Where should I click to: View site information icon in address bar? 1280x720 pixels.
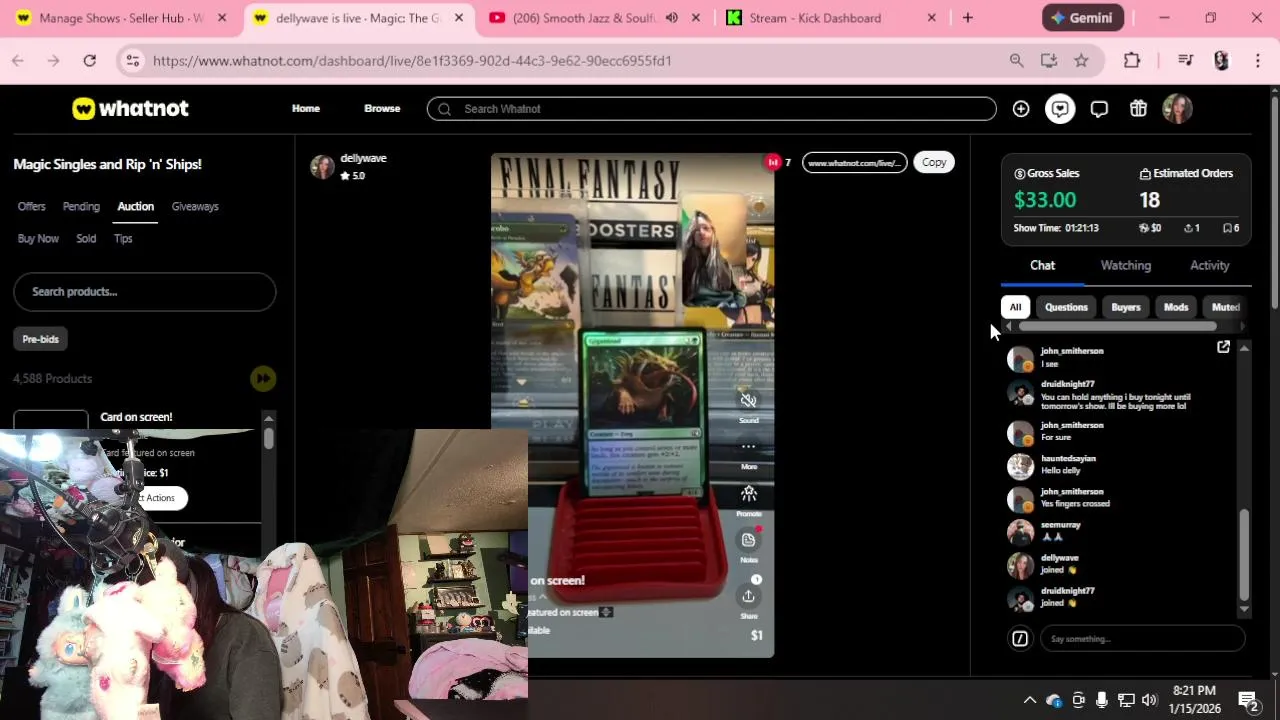pyautogui.click(x=132, y=61)
